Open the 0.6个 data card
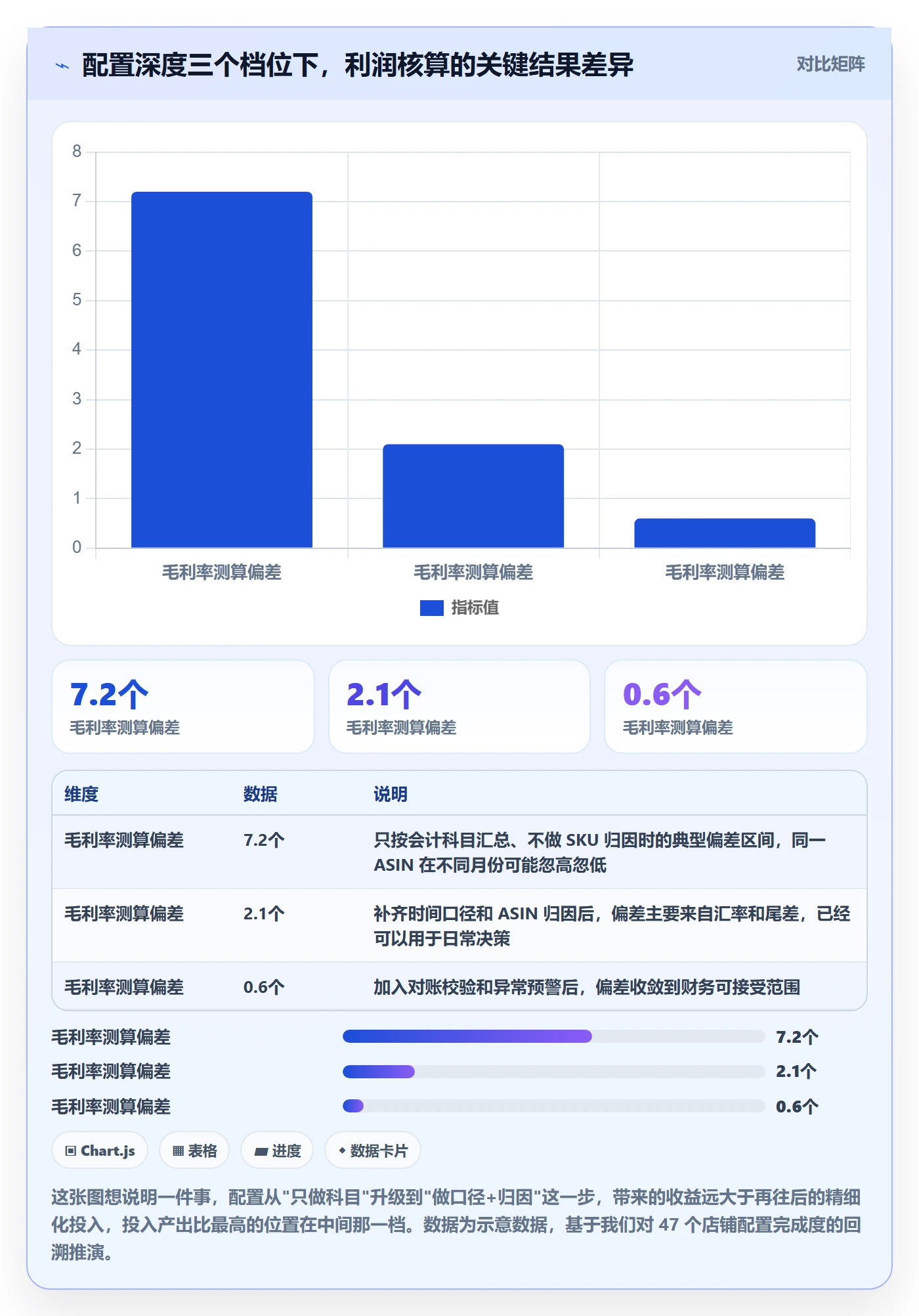The height and width of the screenshot is (1316, 919). [x=736, y=707]
